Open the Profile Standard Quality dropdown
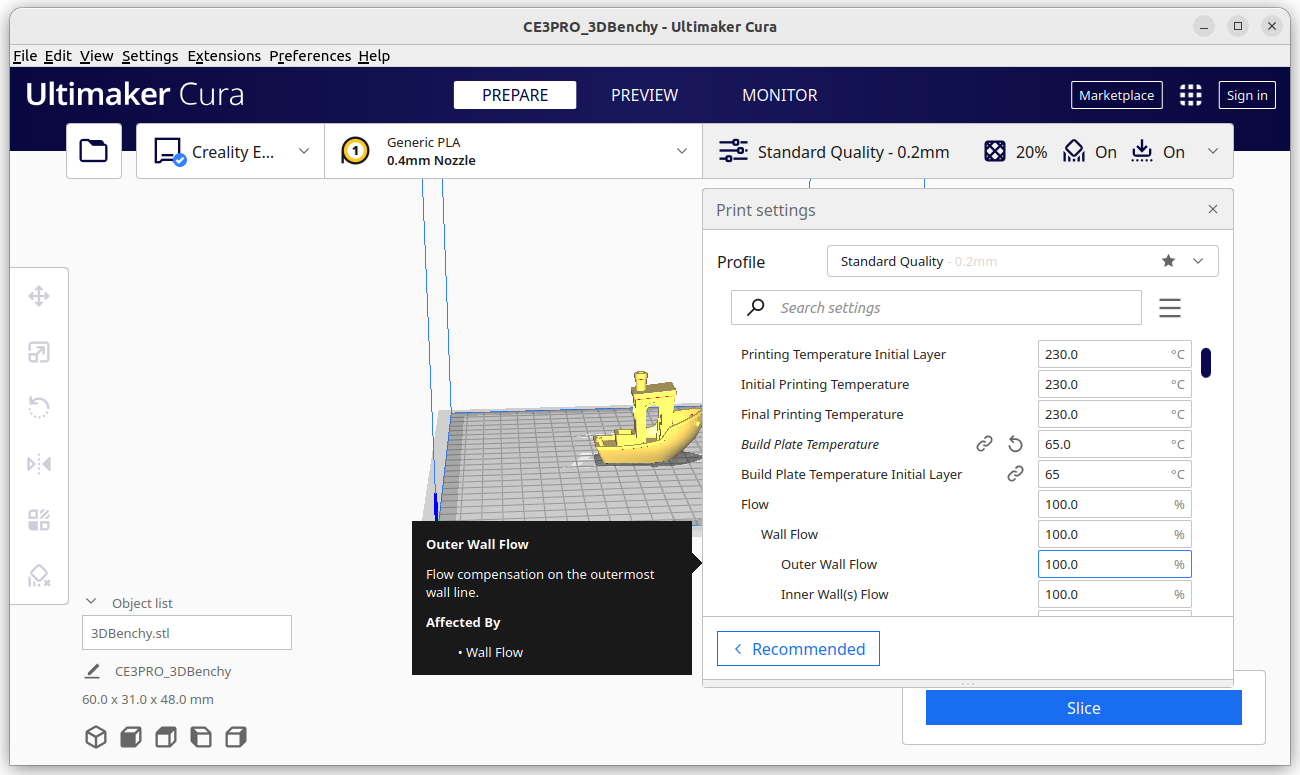 [x=1022, y=261]
